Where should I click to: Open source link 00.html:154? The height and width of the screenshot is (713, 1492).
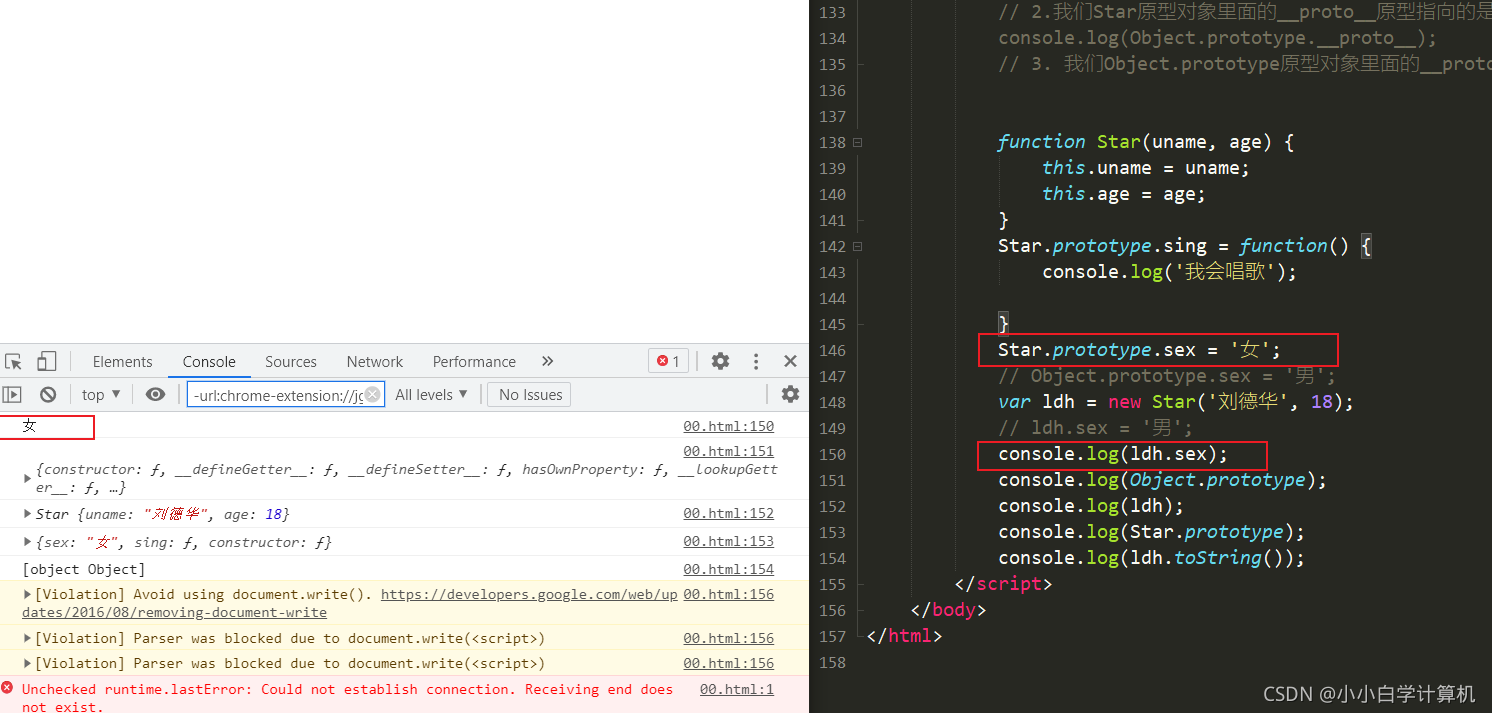coord(728,569)
